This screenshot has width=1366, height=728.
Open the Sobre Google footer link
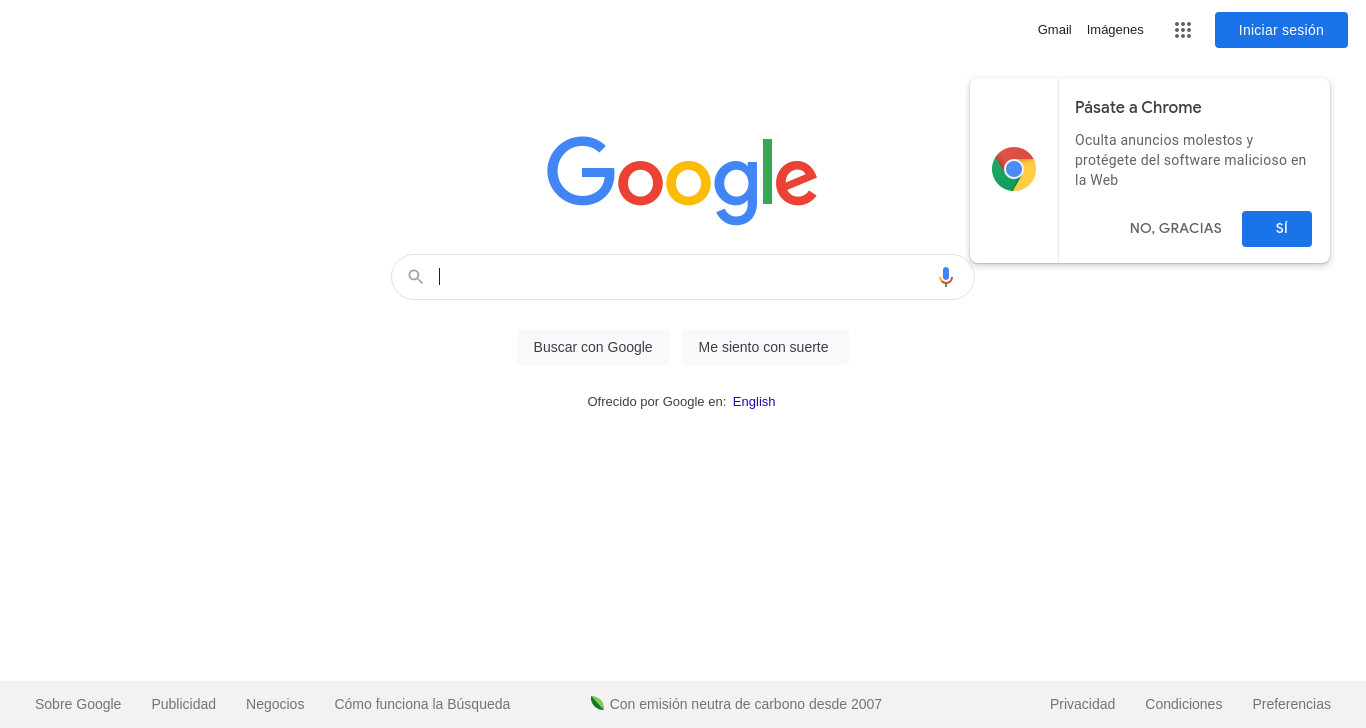point(78,704)
